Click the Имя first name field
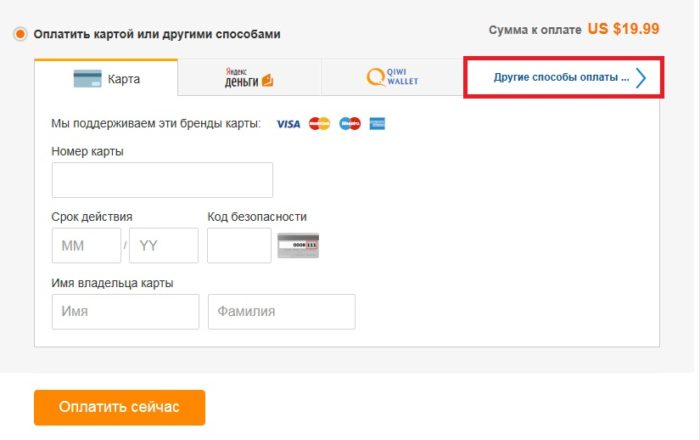 click(125, 311)
